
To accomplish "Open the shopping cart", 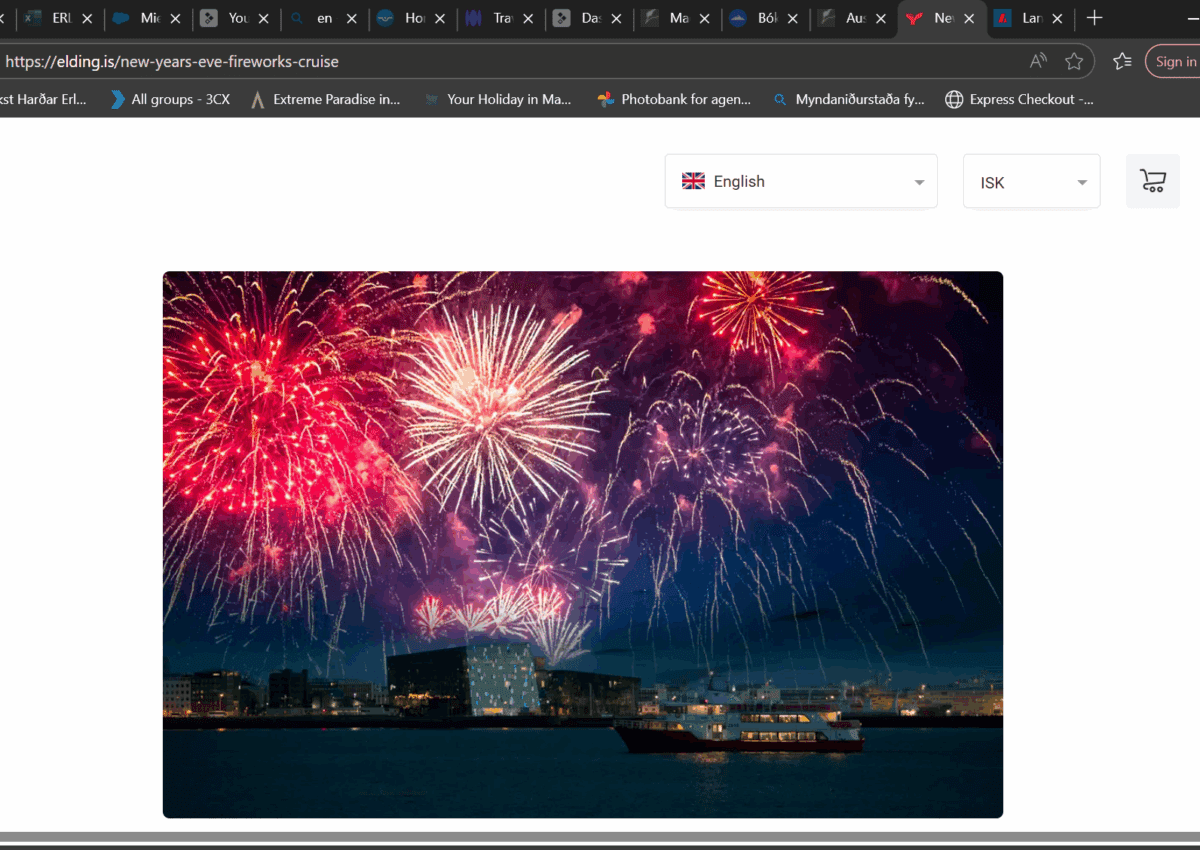I will pyautogui.click(x=1152, y=181).
